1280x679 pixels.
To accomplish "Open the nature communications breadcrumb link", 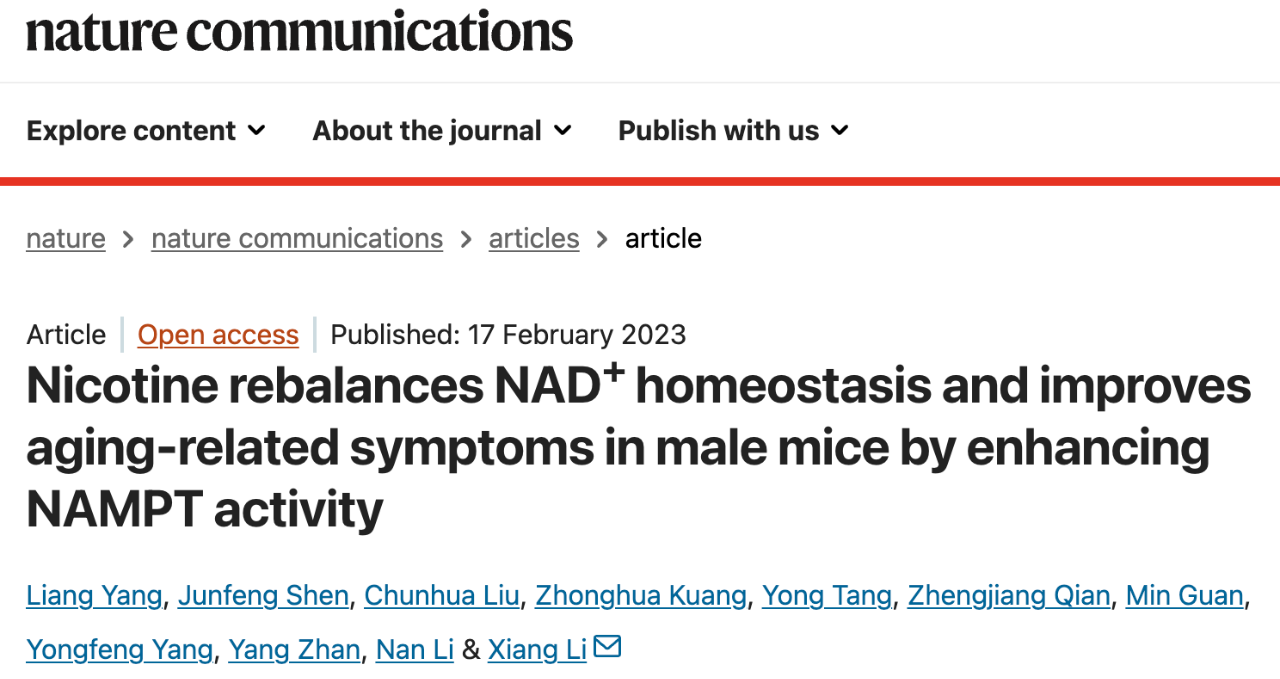I will (297, 238).
